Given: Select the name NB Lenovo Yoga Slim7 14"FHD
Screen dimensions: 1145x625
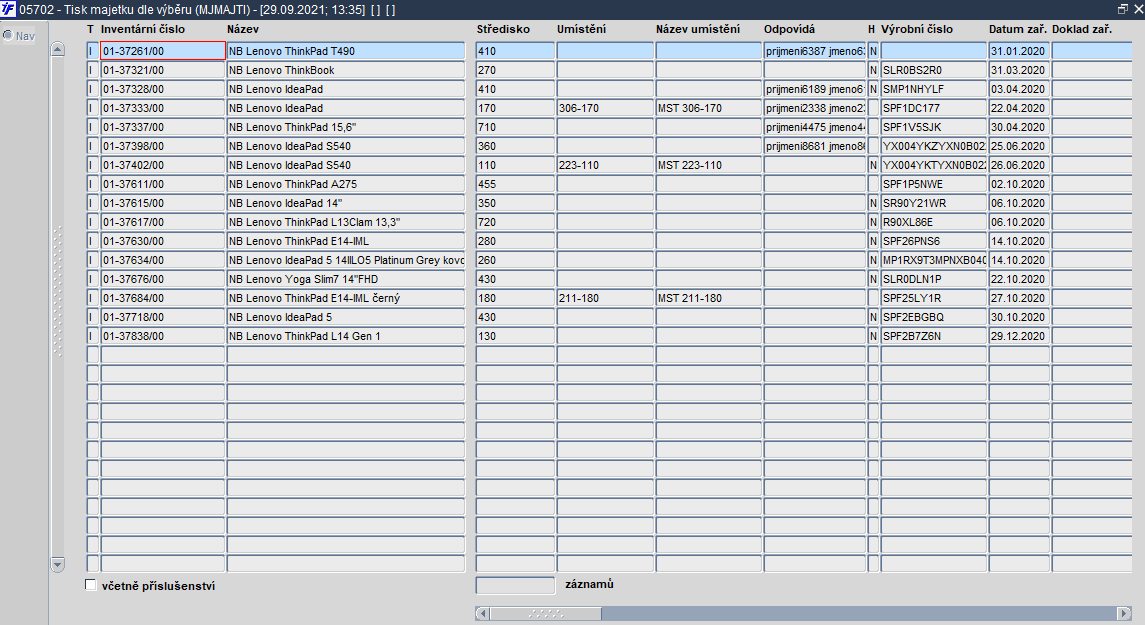Looking at the screenshot, I should click(x=346, y=279).
